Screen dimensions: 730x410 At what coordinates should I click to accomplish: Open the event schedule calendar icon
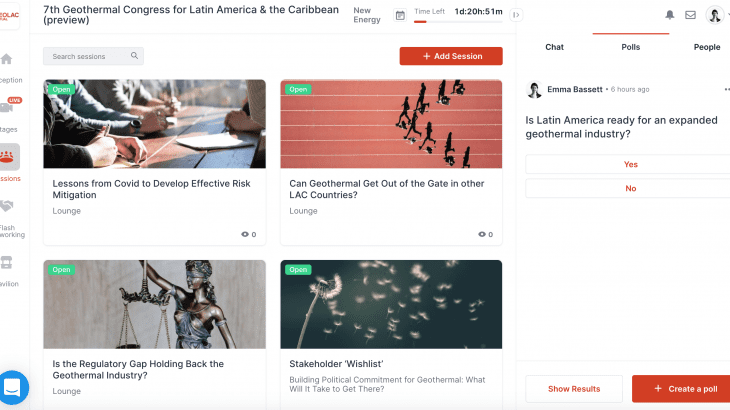click(400, 15)
